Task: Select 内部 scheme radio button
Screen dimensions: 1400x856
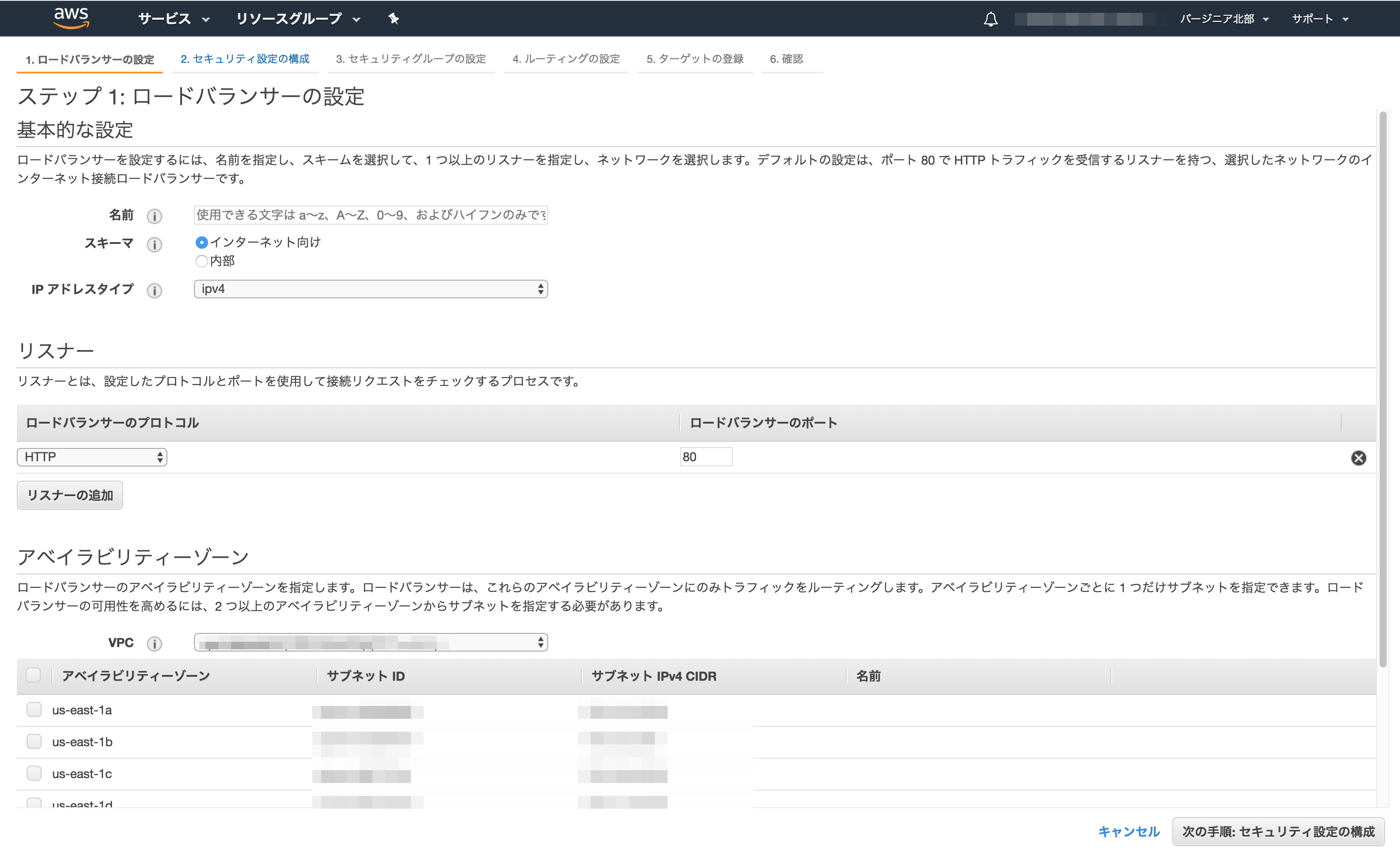Action: click(201, 261)
